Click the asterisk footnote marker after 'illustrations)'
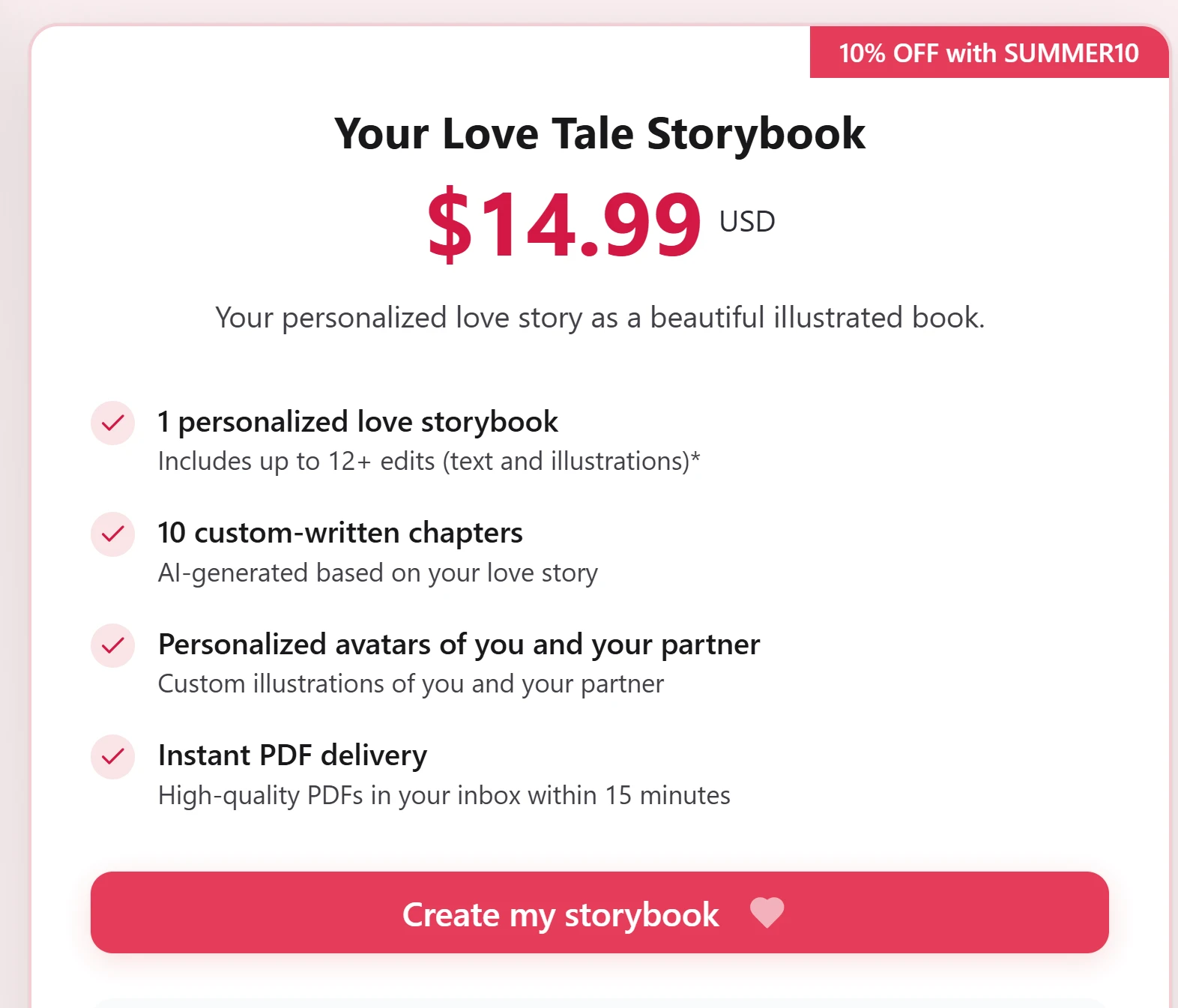Screen dimensions: 1178x1008 (x=695, y=456)
